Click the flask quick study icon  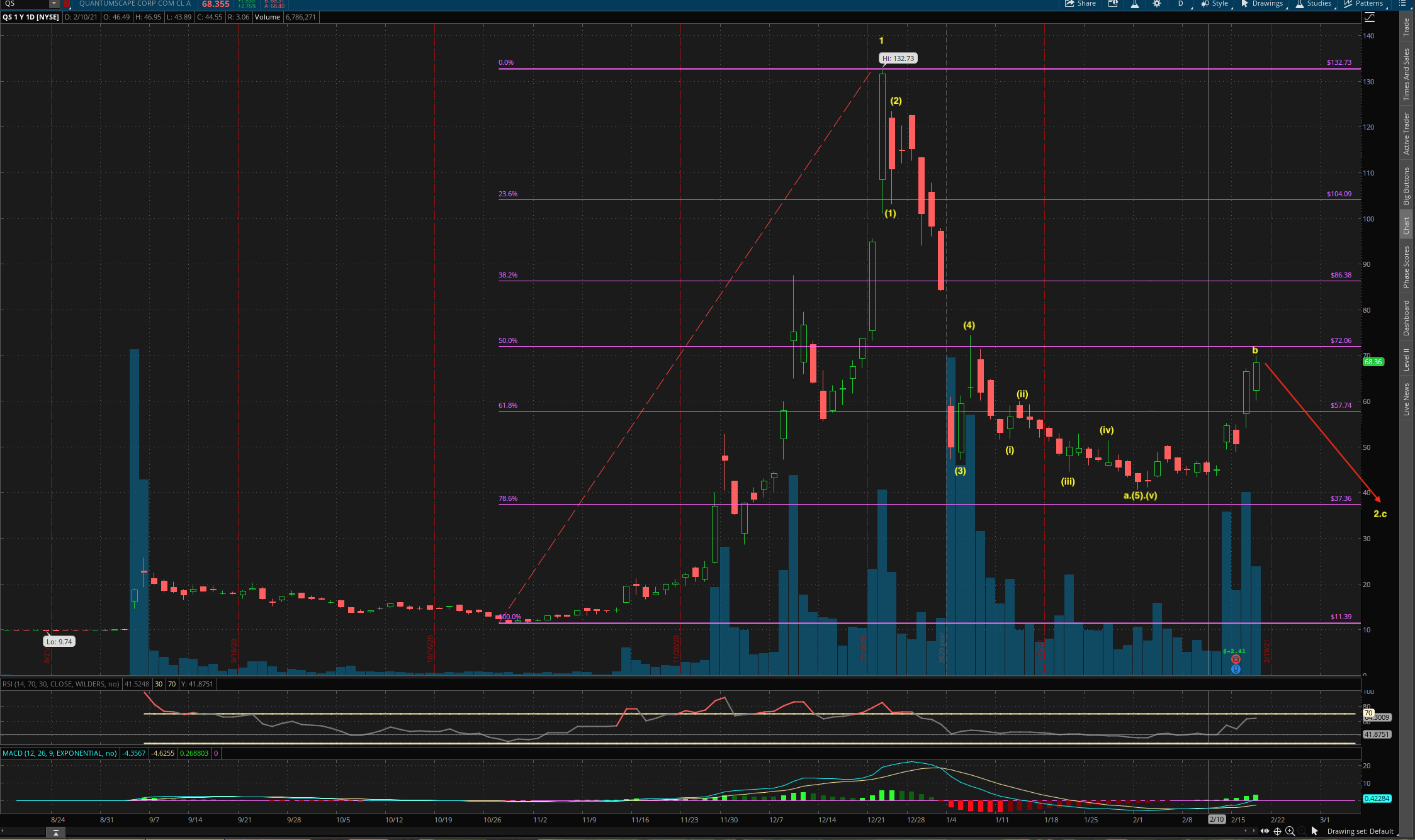[1135, 4]
